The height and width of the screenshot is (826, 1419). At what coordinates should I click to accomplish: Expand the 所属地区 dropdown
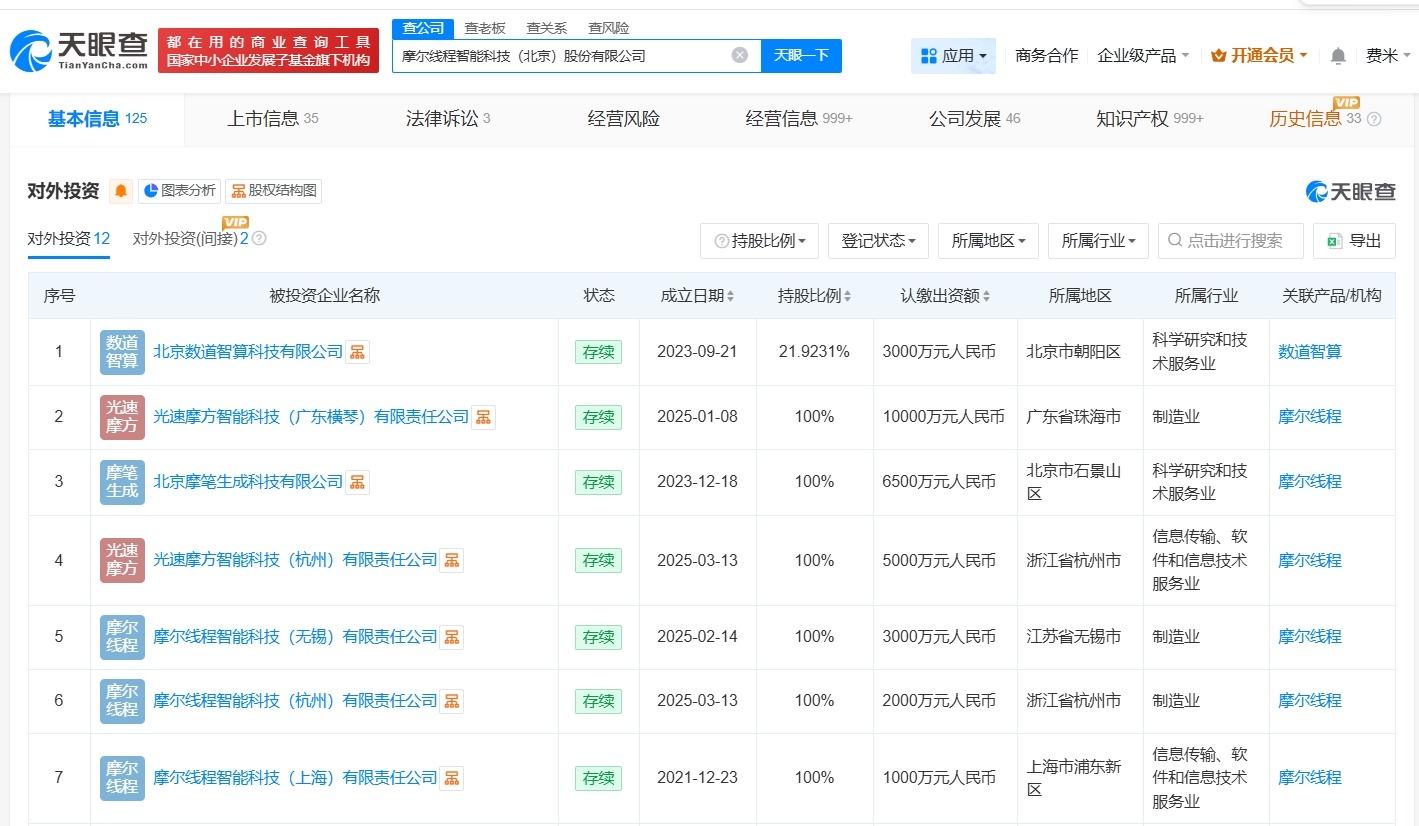(988, 240)
